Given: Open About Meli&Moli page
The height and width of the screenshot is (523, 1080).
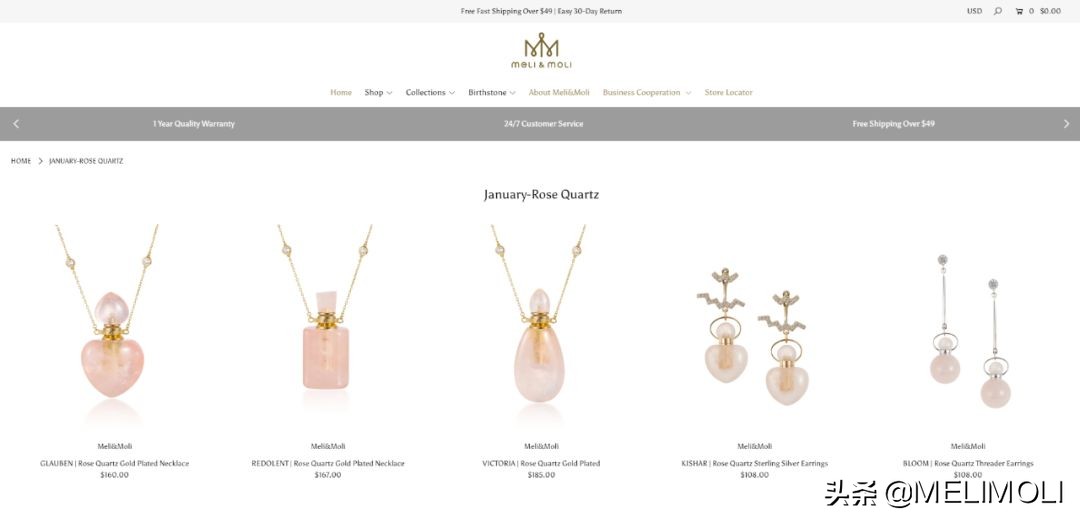Looking at the screenshot, I should pos(559,92).
